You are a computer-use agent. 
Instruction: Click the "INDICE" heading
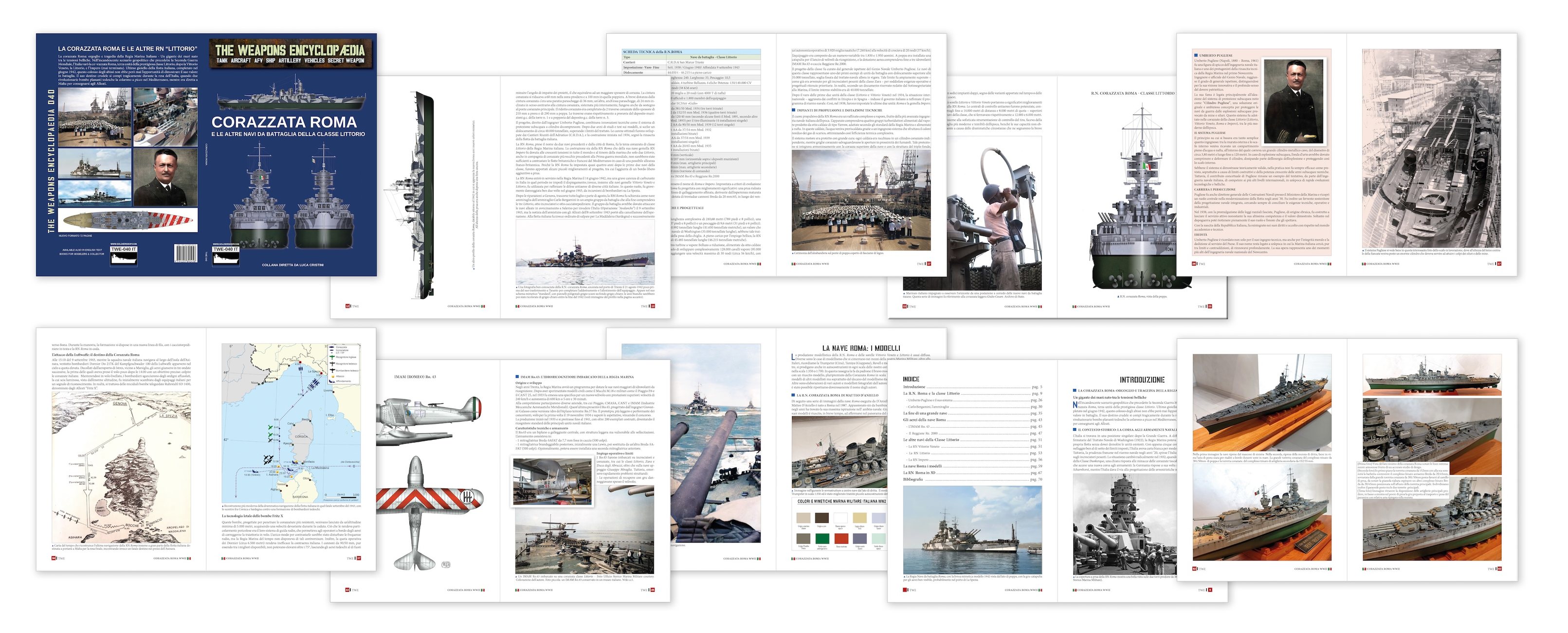(x=911, y=379)
